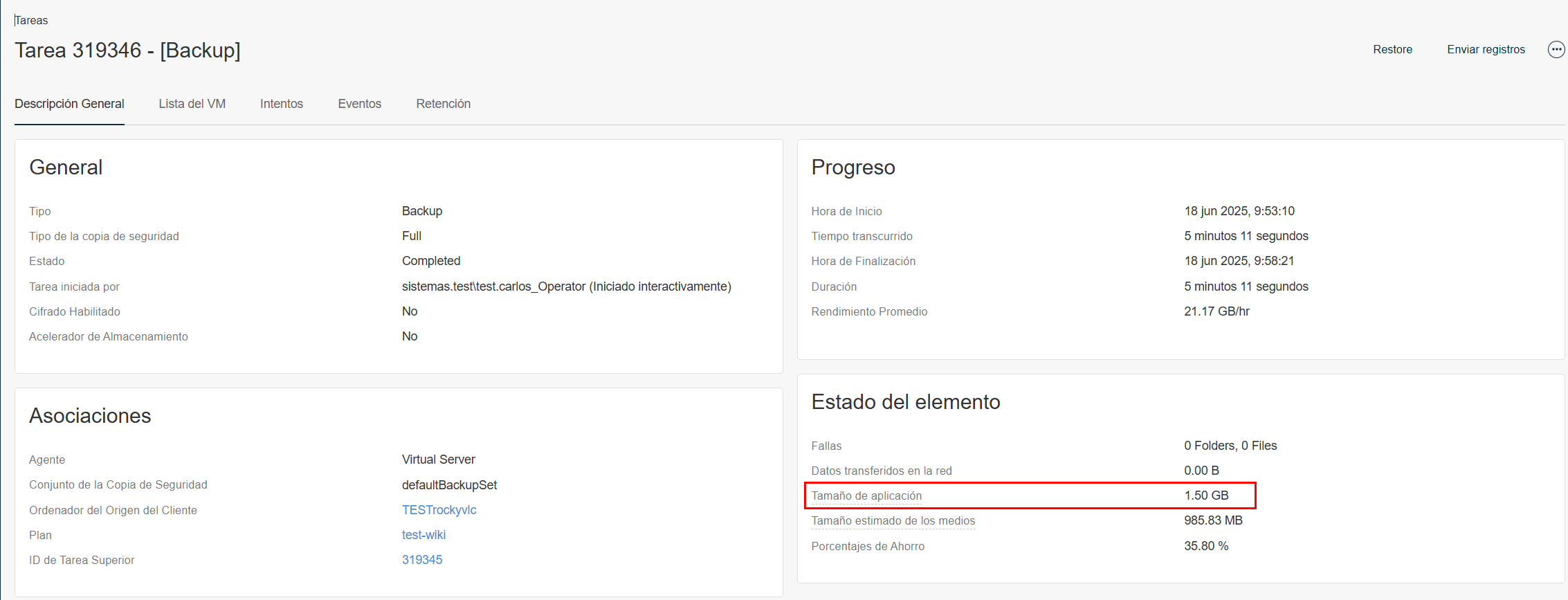1568x600 pixels.
Task: Click the Estado del elemento heading
Action: point(905,402)
